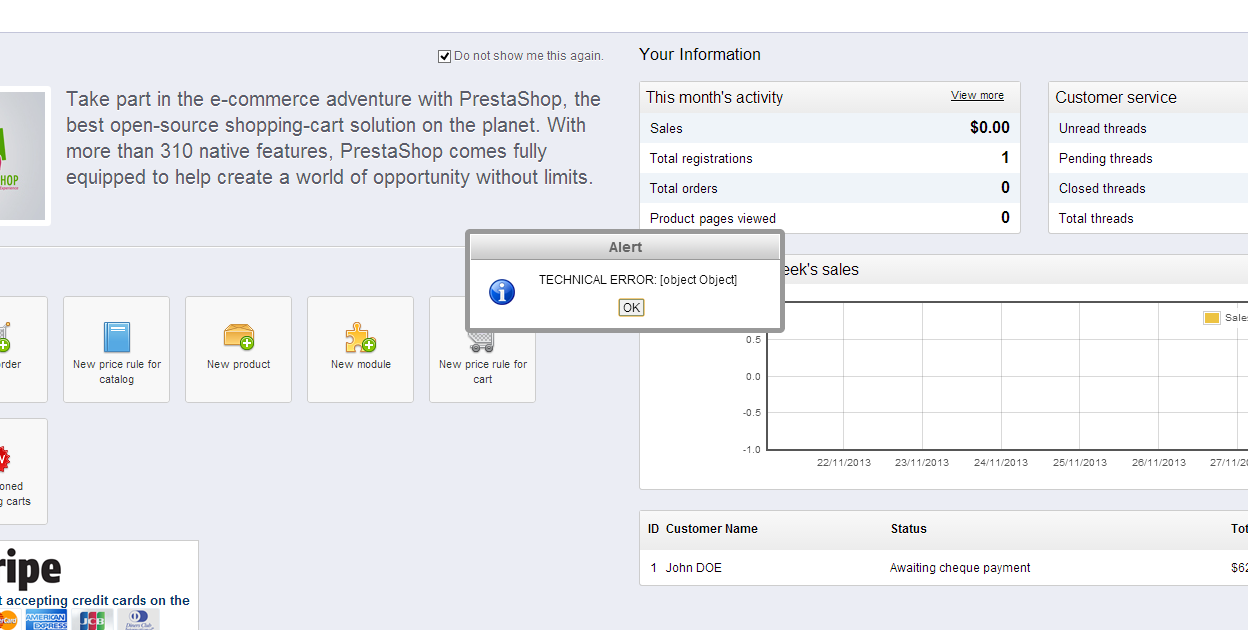Click the Alert dialog title bar
The width and height of the screenshot is (1248, 630).
click(x=626, y=247)
